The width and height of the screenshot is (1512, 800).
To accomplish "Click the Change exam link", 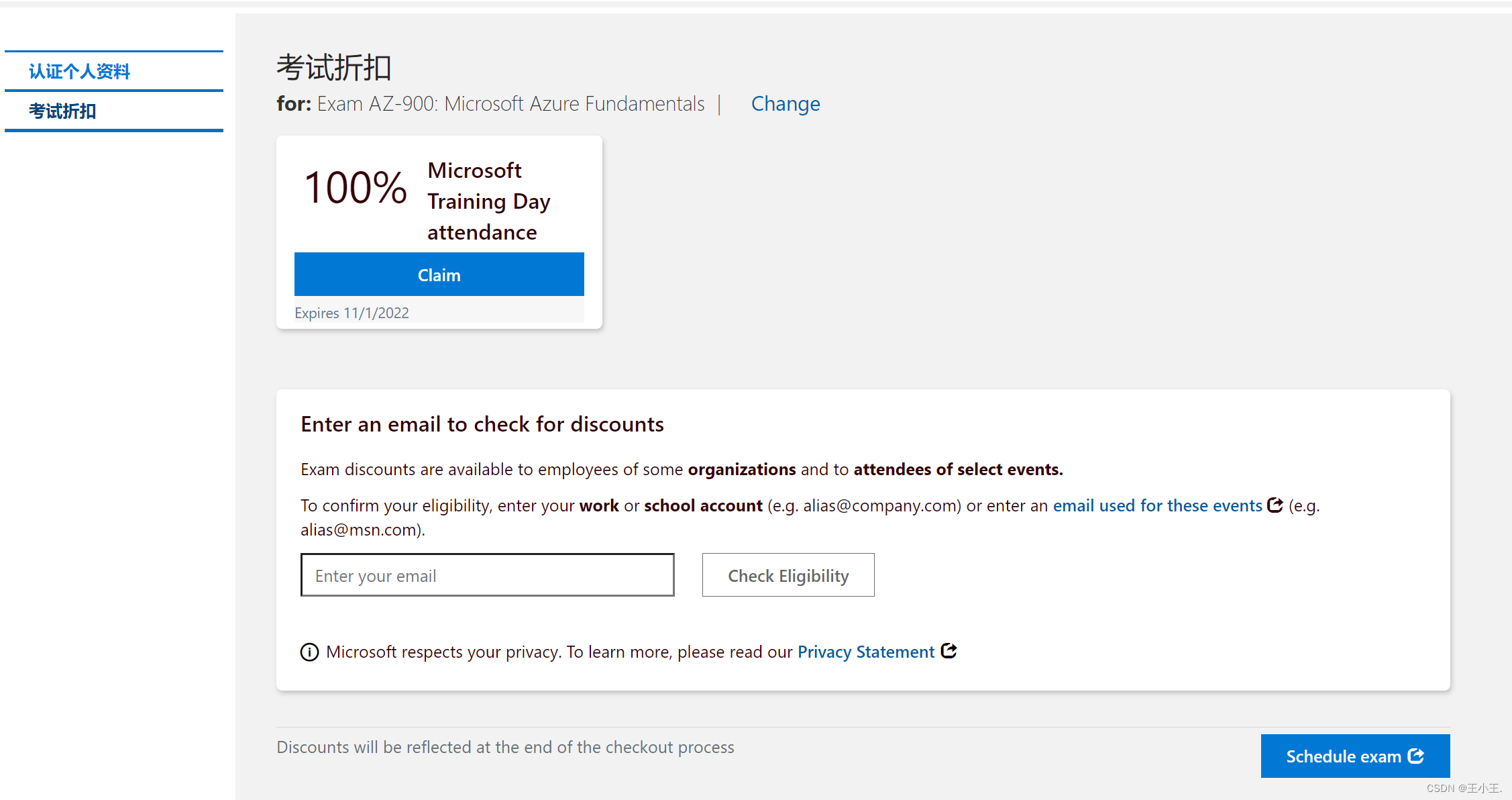I will (785, 103).
